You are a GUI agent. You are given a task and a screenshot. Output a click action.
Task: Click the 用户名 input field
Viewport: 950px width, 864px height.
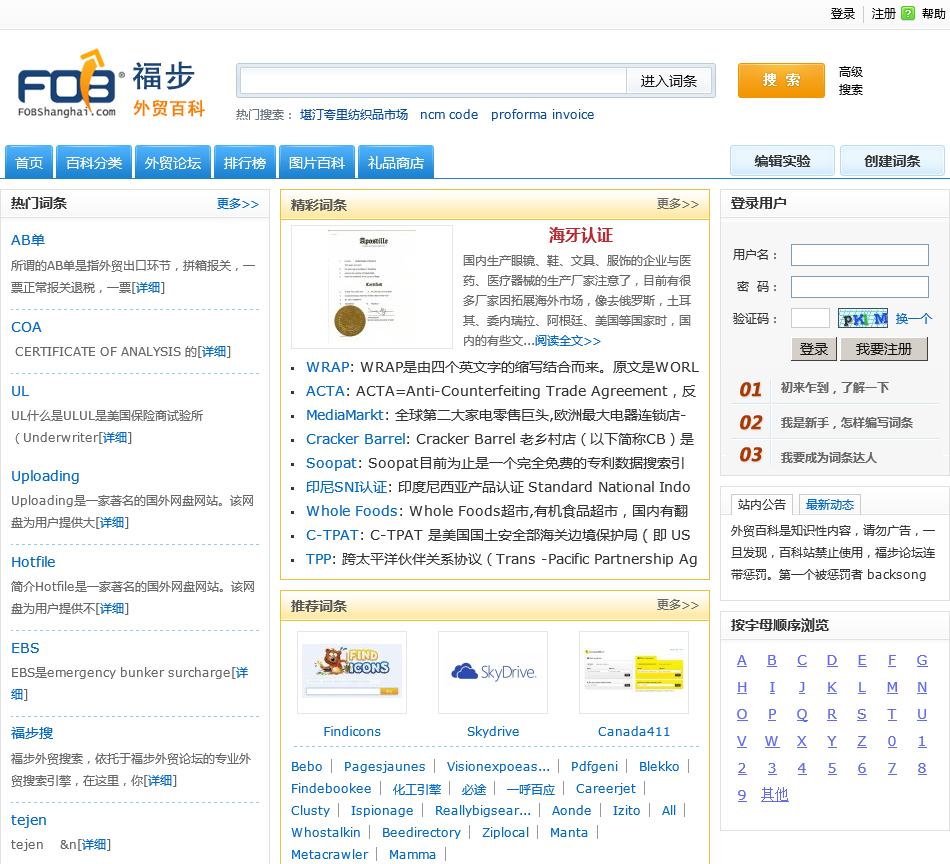(x=859, y=255)
